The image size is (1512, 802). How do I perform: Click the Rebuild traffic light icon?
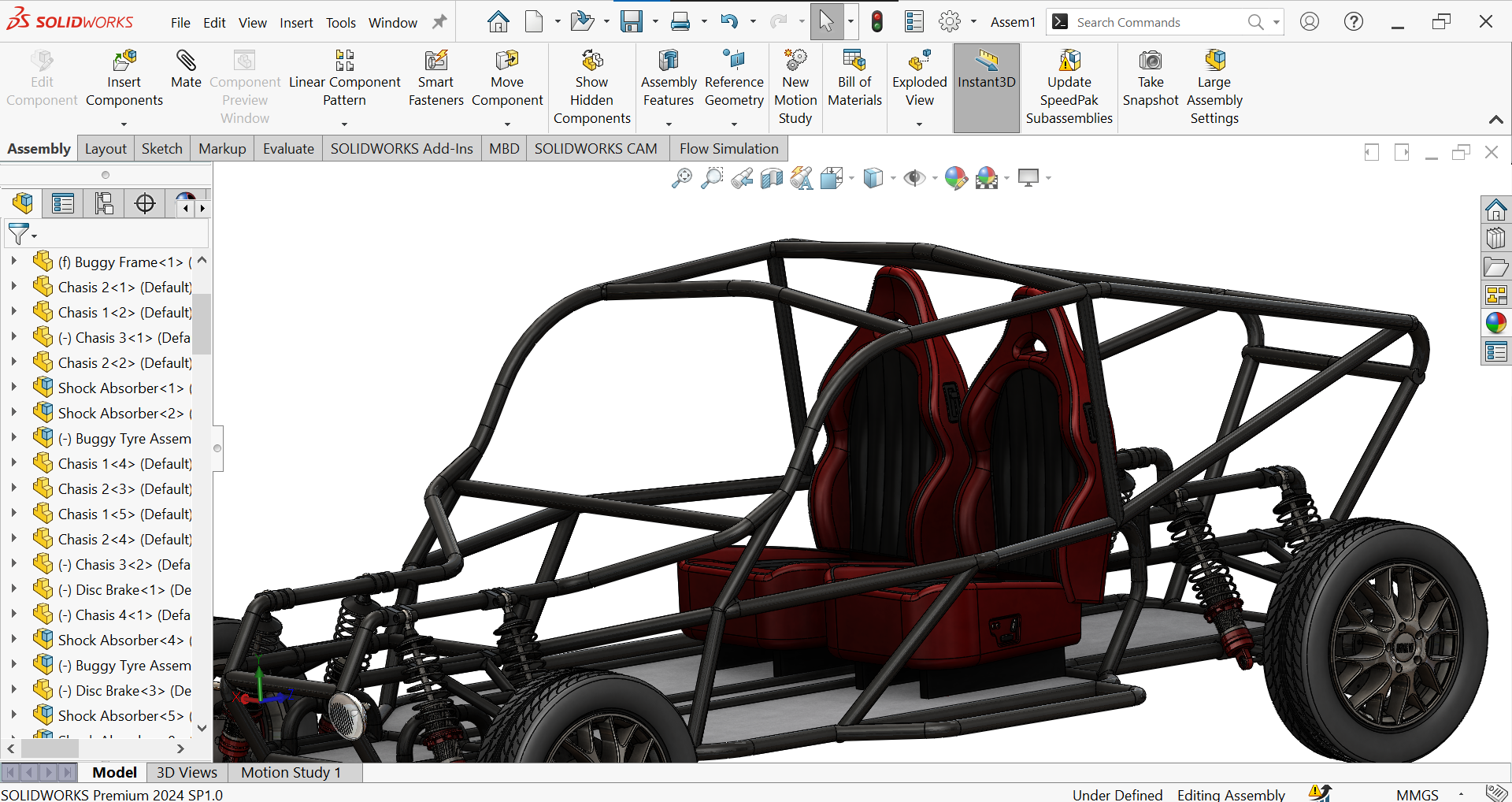pyautogui.click(x=877, y=21)
